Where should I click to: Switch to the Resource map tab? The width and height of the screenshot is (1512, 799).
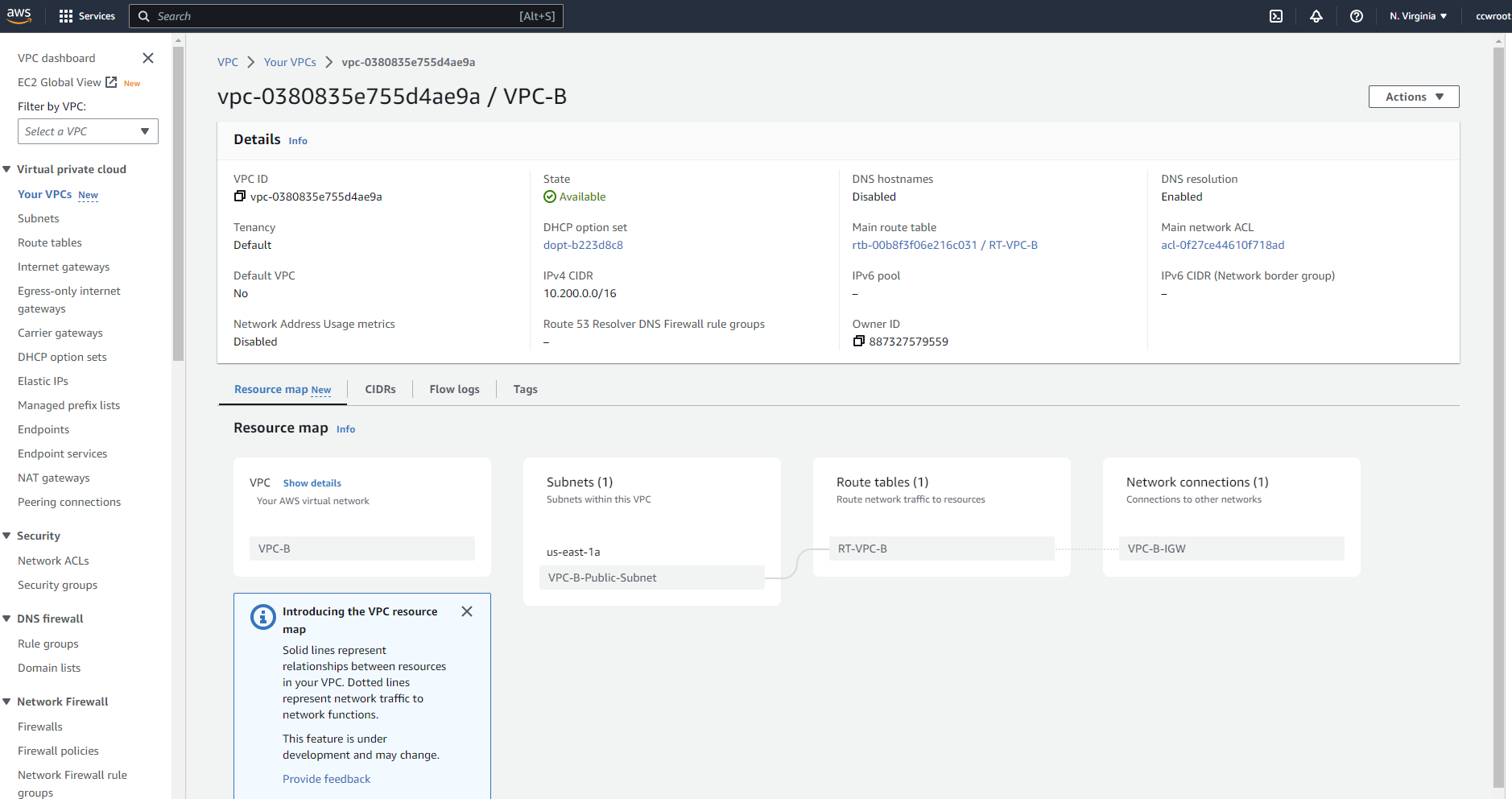coord(283,390)
